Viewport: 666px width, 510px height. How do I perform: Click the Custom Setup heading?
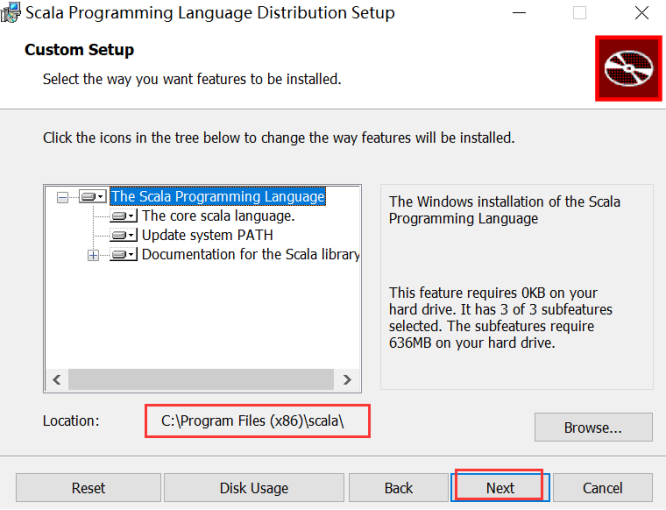[79, 50]
